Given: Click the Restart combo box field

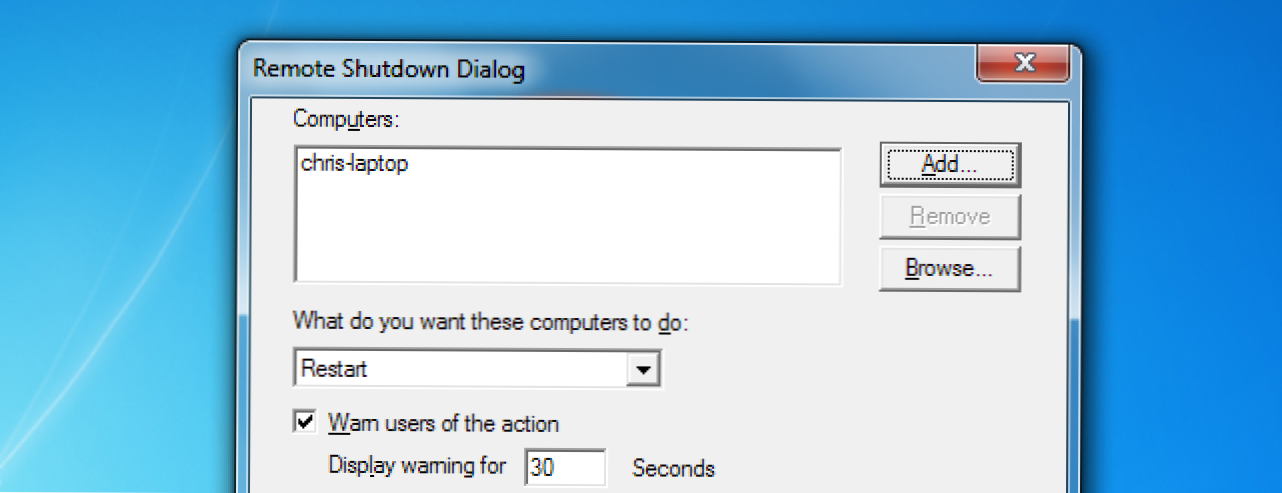Looking at the screenshot, I should (477, 368).
